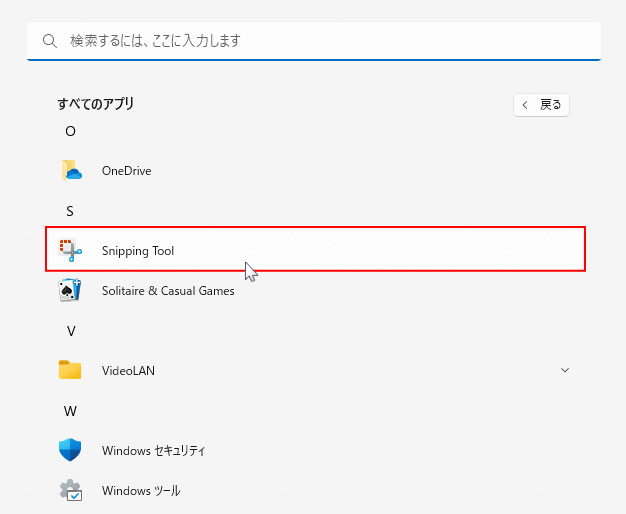Start Solitaire & Casual Games from label
Viewport: 626px width, 514px height.
tap(168, 291)
